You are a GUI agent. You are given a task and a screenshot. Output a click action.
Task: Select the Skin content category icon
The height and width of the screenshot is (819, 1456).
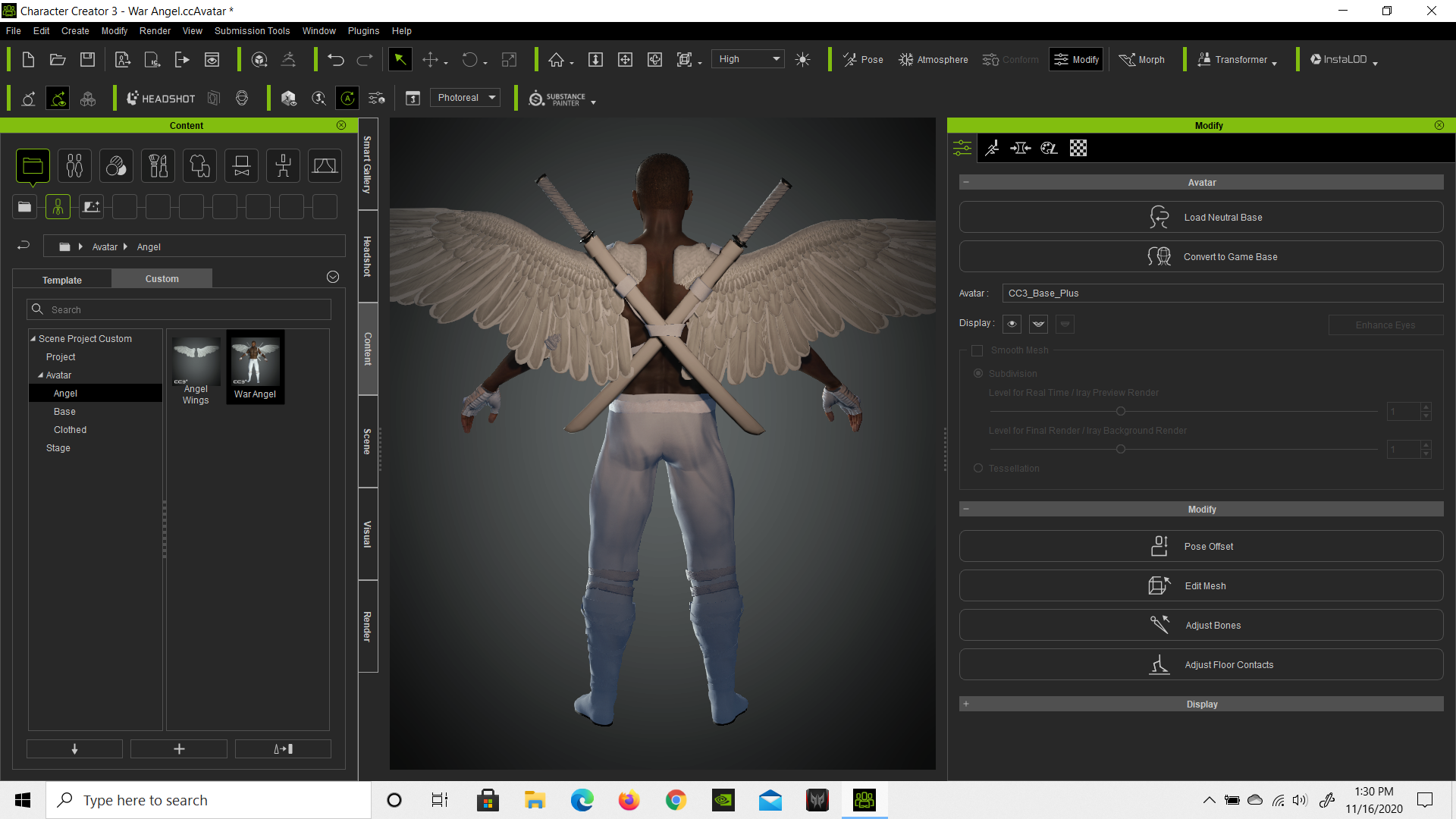pyautogui.click(x=116, y=166)
